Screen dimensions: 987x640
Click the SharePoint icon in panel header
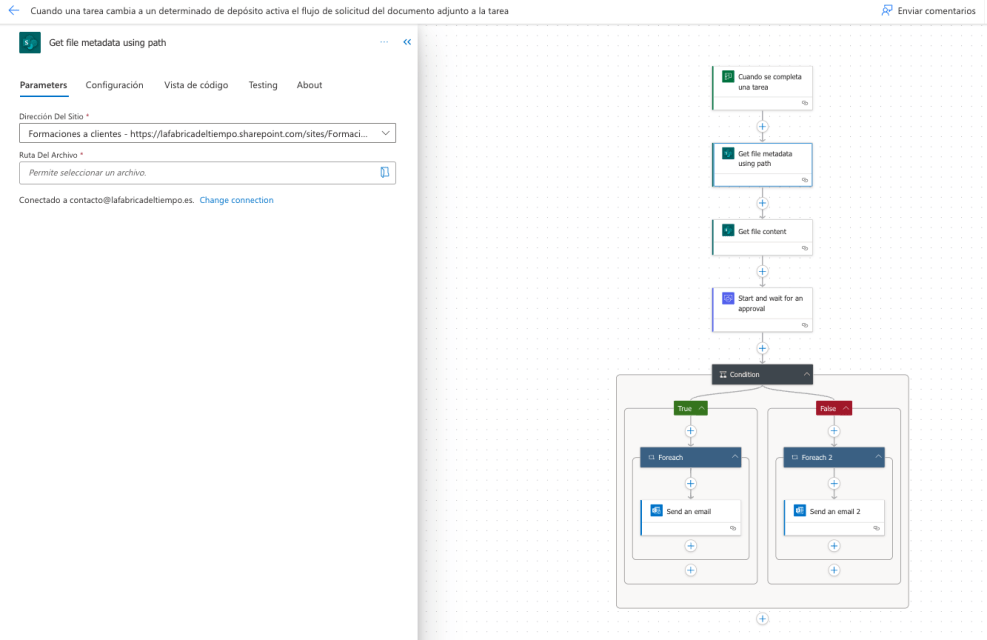pyautogui.click(x=30, y=43)
